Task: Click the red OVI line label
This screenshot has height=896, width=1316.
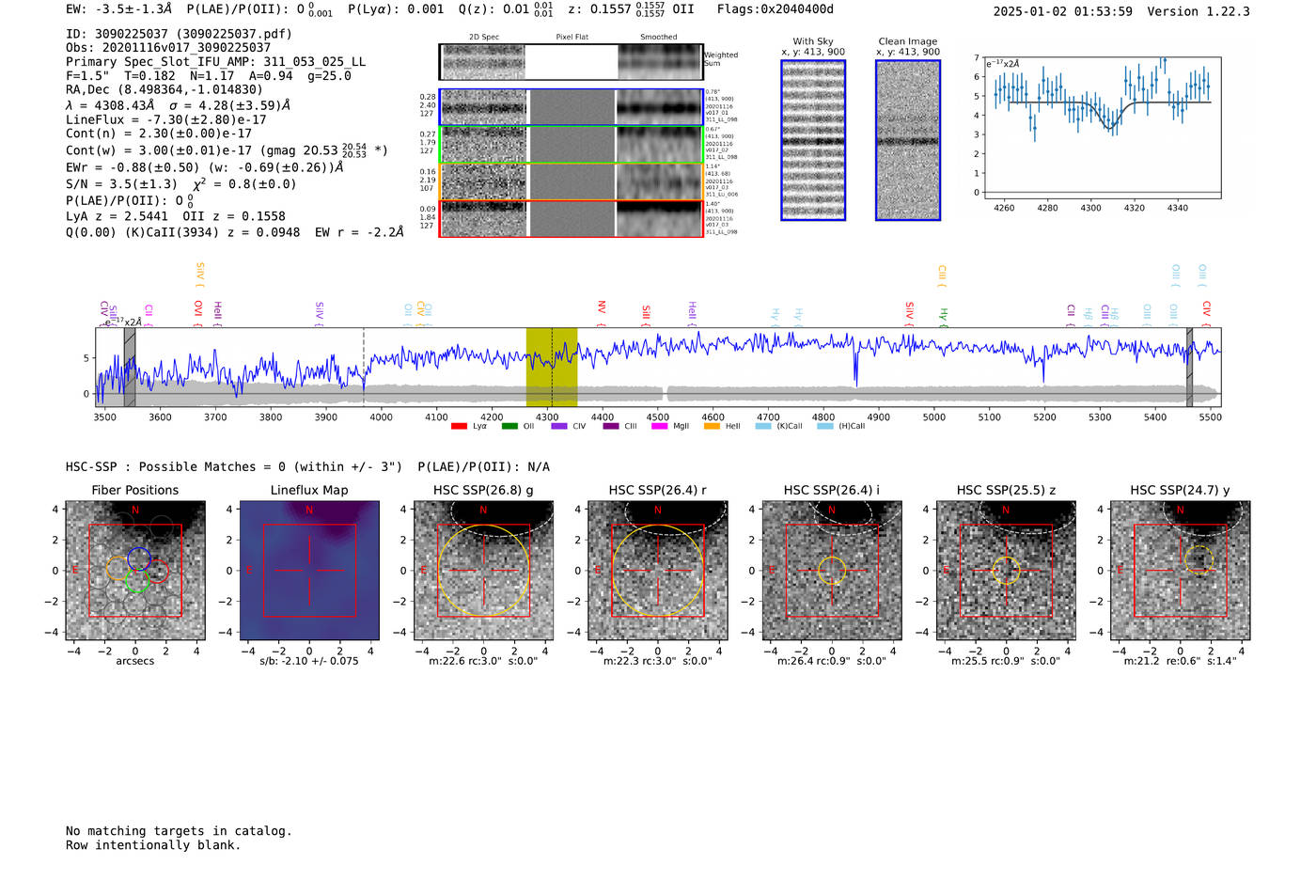Action: point(198,313)
